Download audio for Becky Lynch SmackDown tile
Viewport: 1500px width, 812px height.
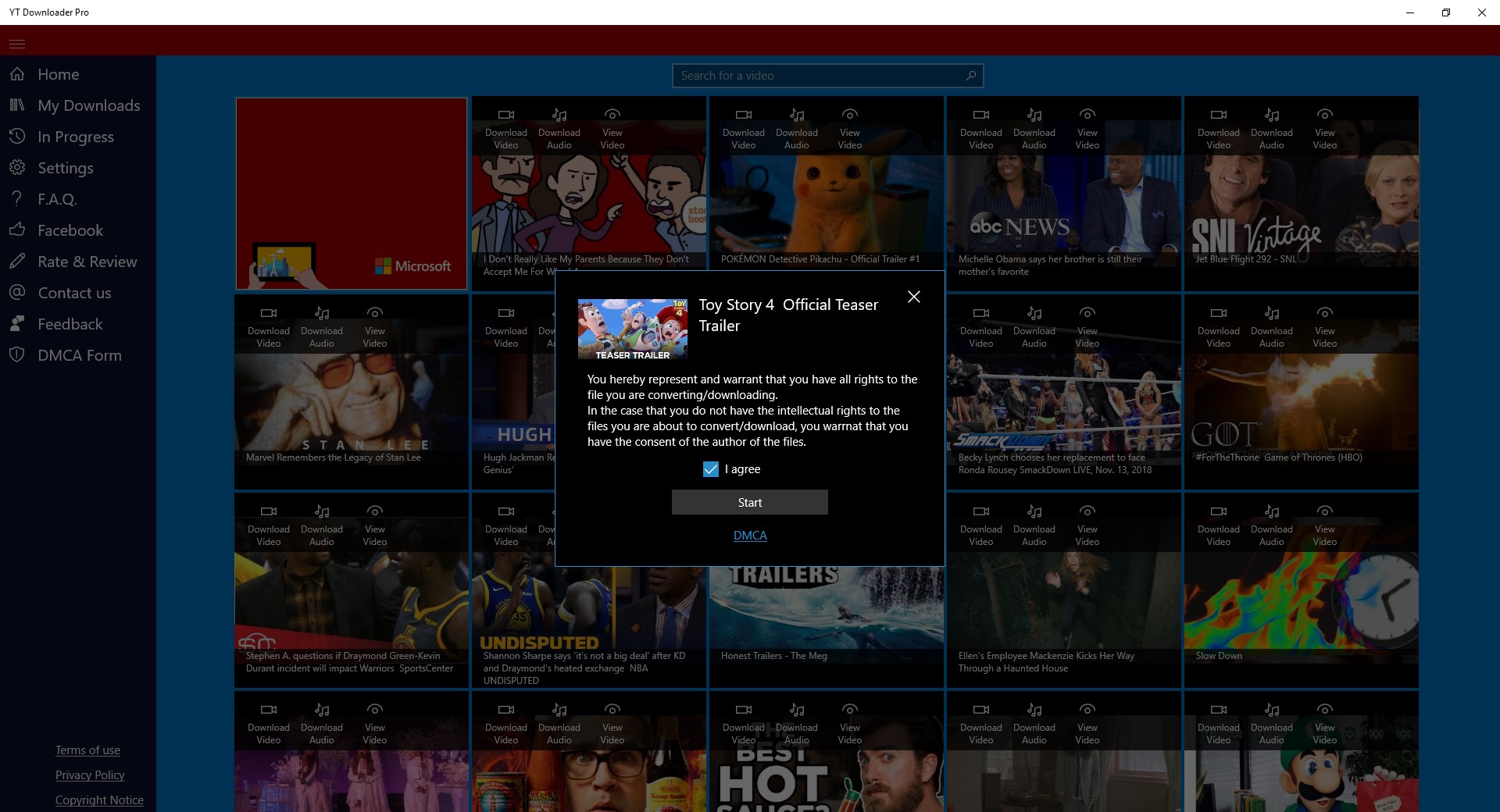pyautogui.click(x=1034, y=327)
